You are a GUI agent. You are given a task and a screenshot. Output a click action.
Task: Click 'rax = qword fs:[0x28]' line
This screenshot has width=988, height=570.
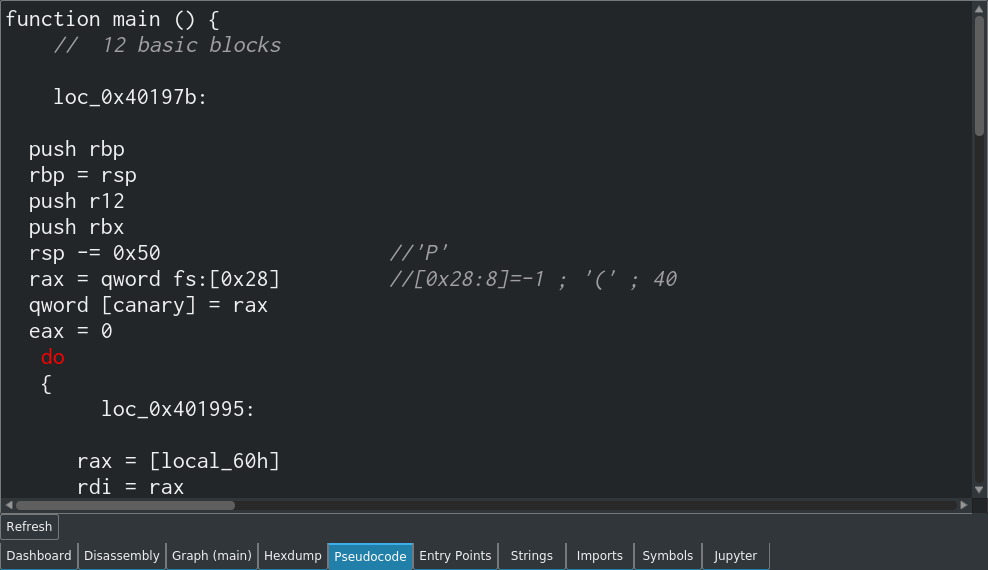(154, 279)
